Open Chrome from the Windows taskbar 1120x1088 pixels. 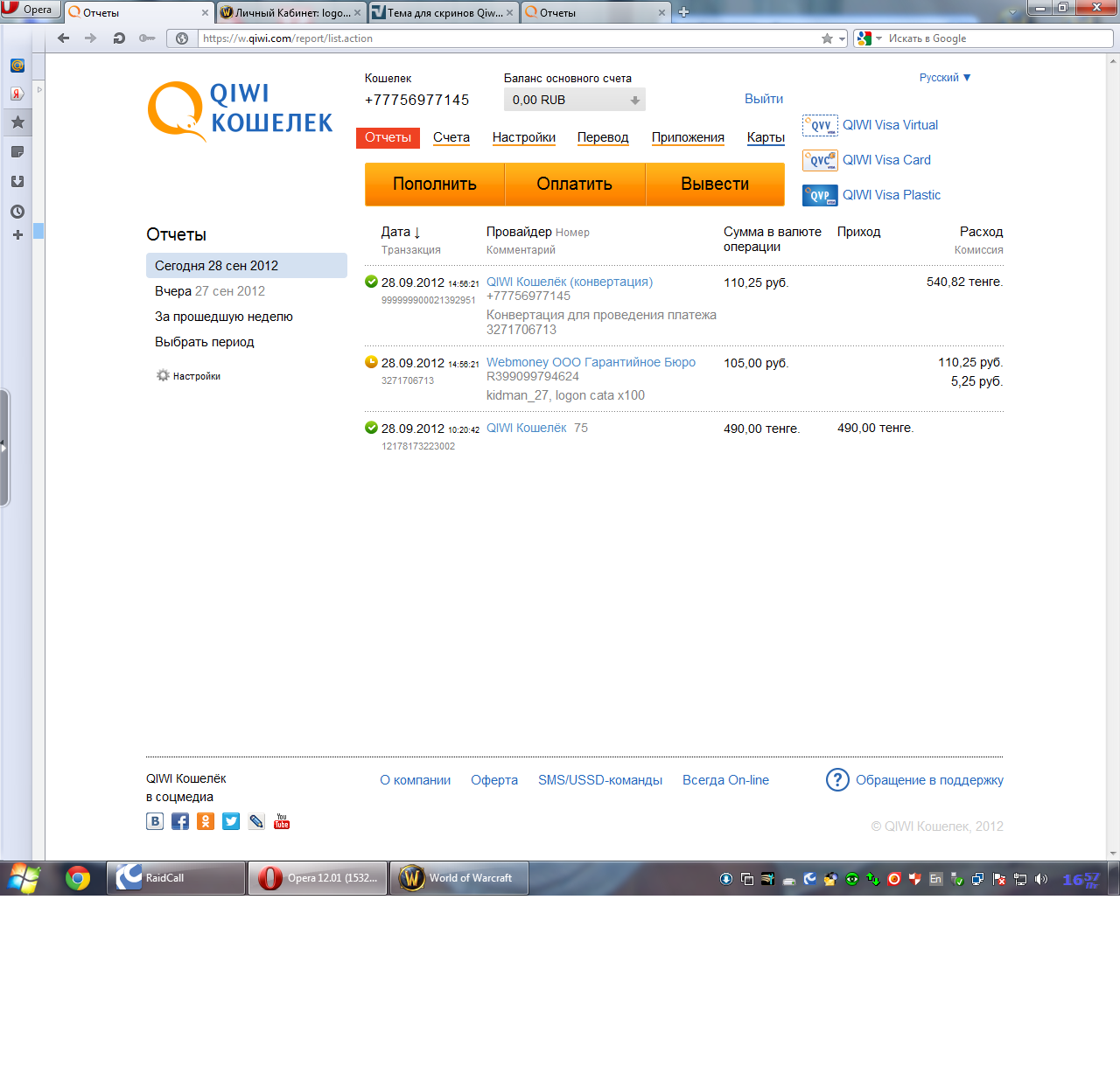pyautogui.click(x=78, y=878)
